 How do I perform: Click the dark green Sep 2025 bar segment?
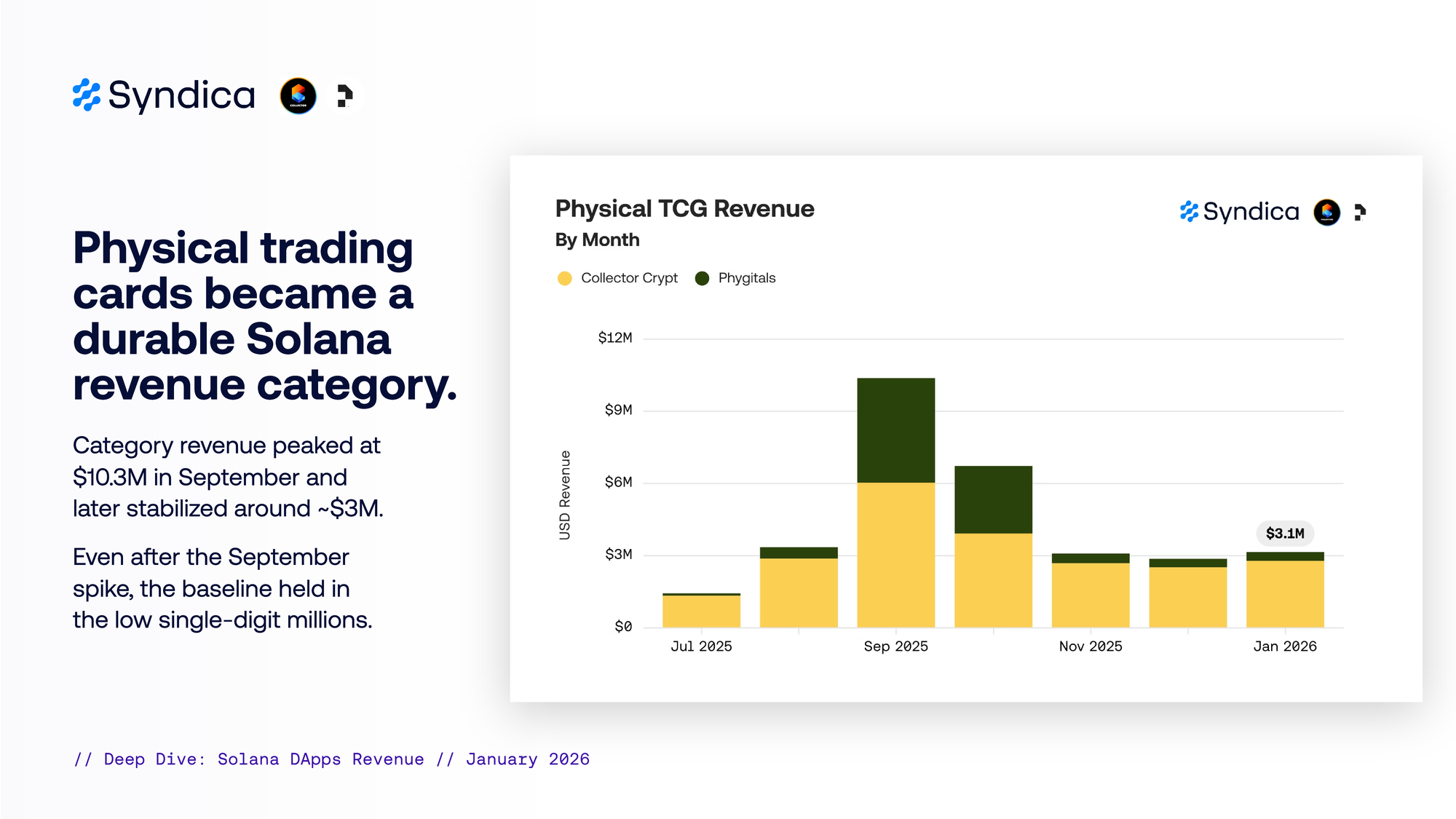(x=895, y=430)
